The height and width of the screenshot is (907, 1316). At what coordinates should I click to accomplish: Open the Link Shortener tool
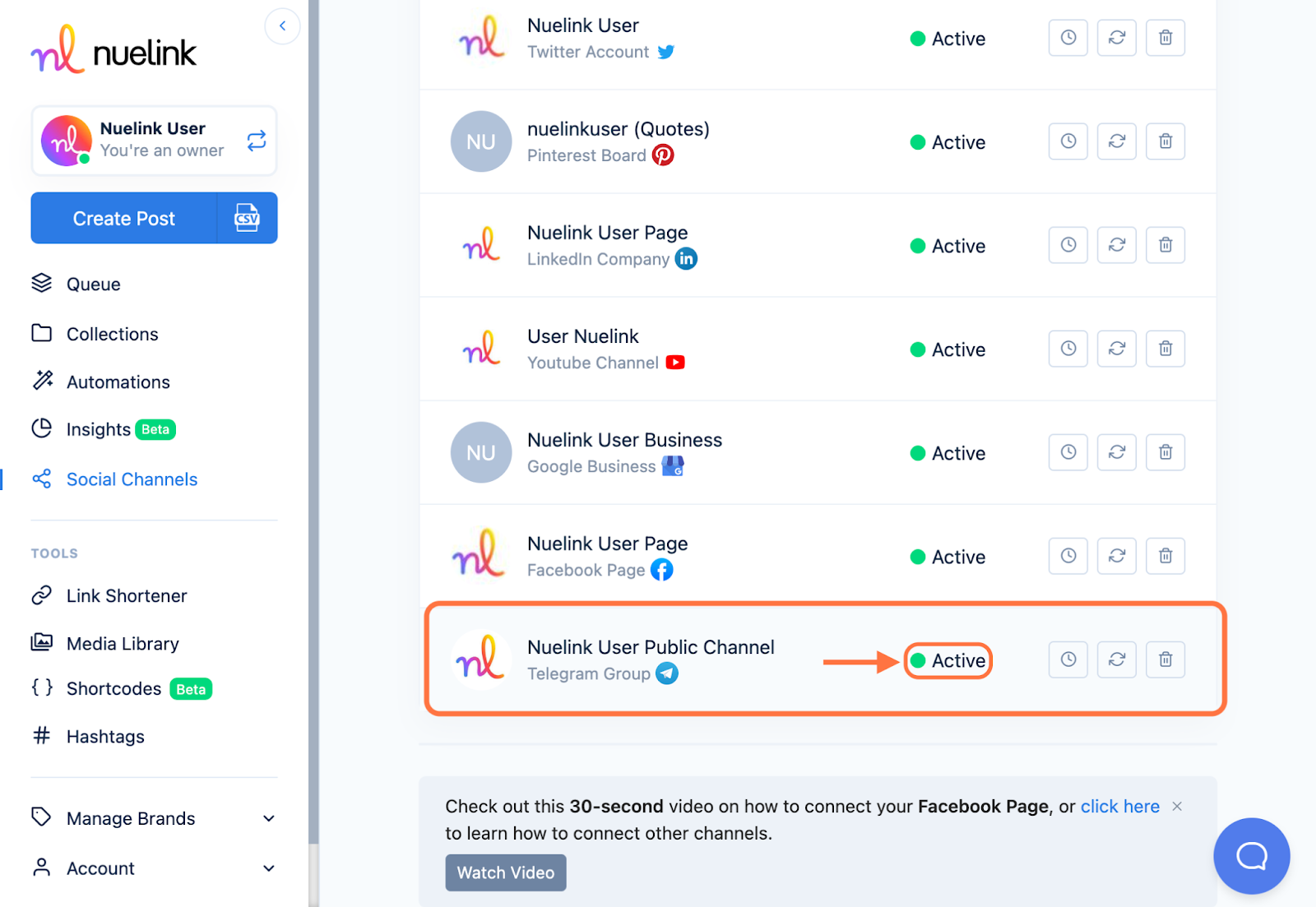109,595
